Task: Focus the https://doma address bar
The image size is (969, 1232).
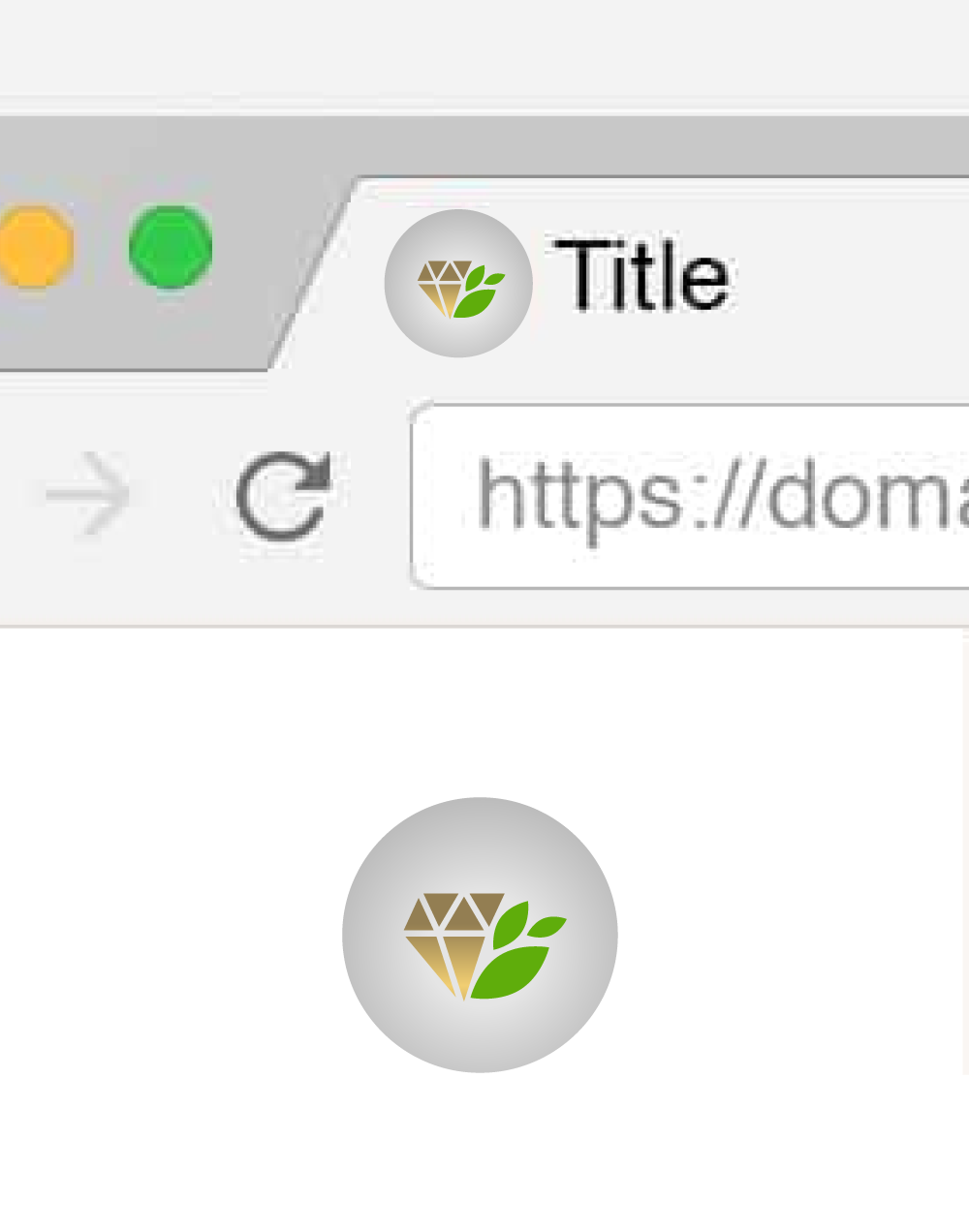Action: click(x=690, y=495)
